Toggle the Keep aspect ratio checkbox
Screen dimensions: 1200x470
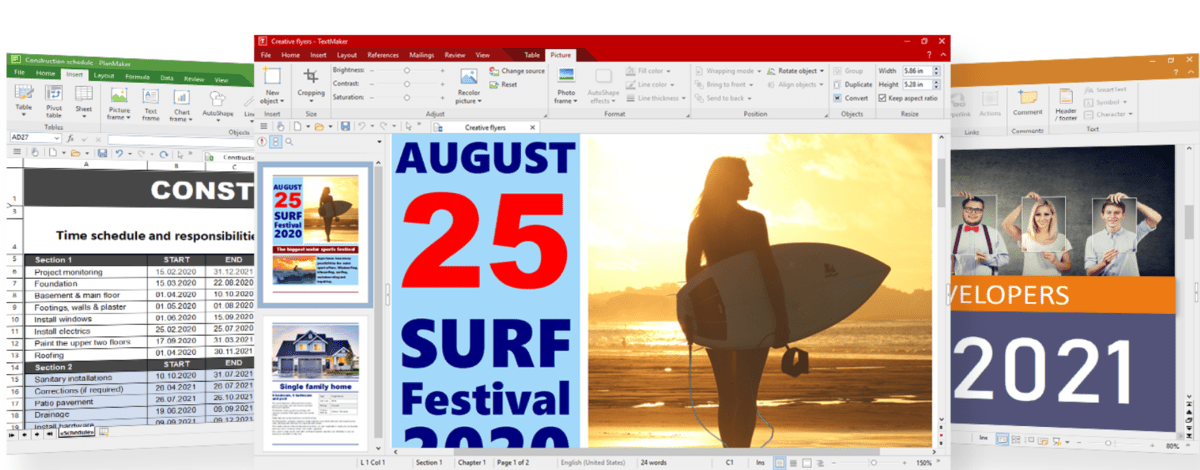click(x=882, y=98)
